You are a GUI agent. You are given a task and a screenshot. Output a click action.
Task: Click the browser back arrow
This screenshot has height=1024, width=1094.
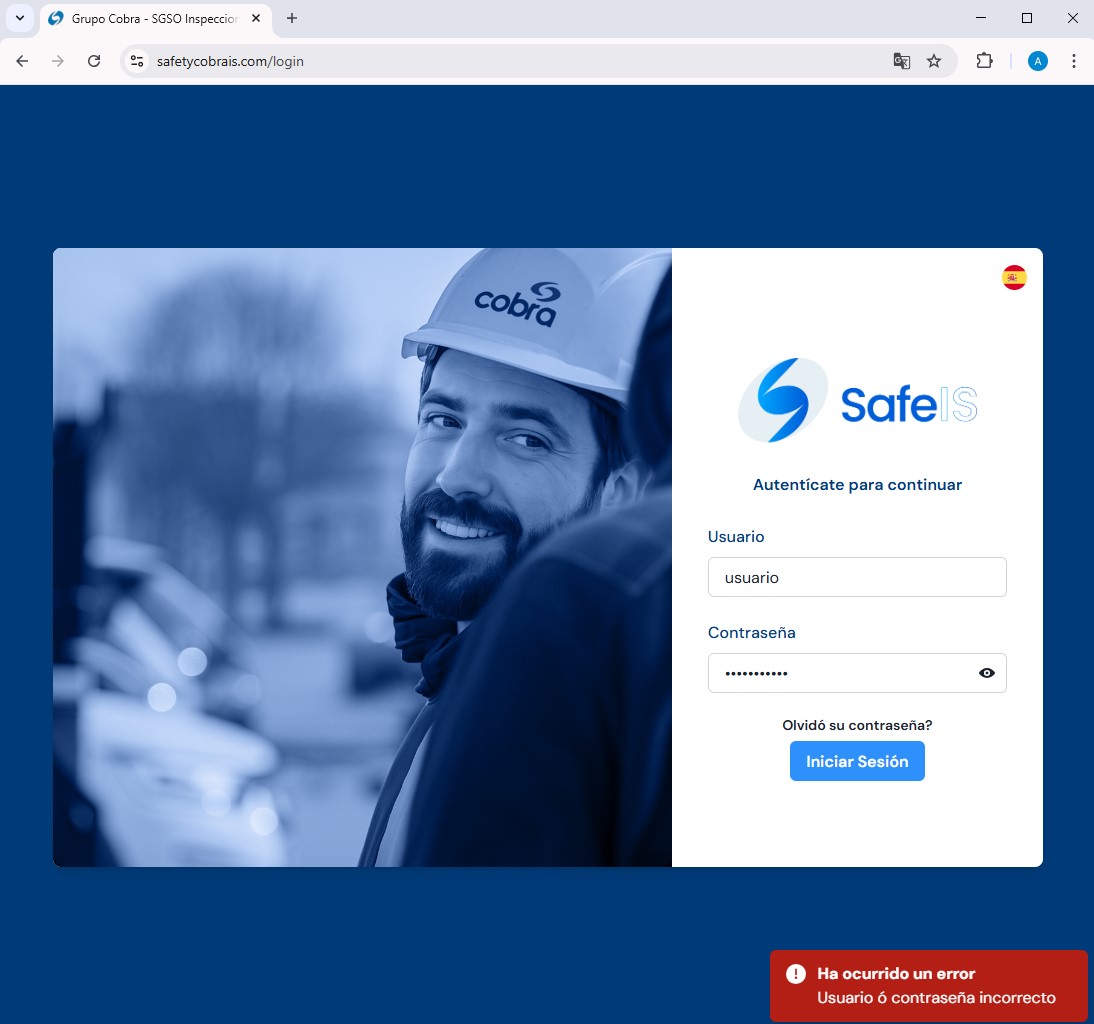pos(22,61)
